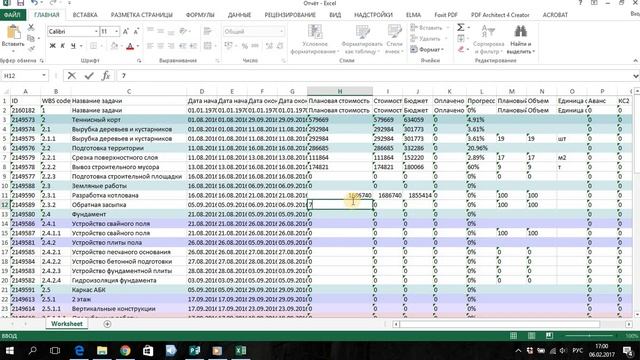Viewport: 640px width, 360px height.
Task: Toggle underline (Ч) formatting
Action: tap(73, 46)
